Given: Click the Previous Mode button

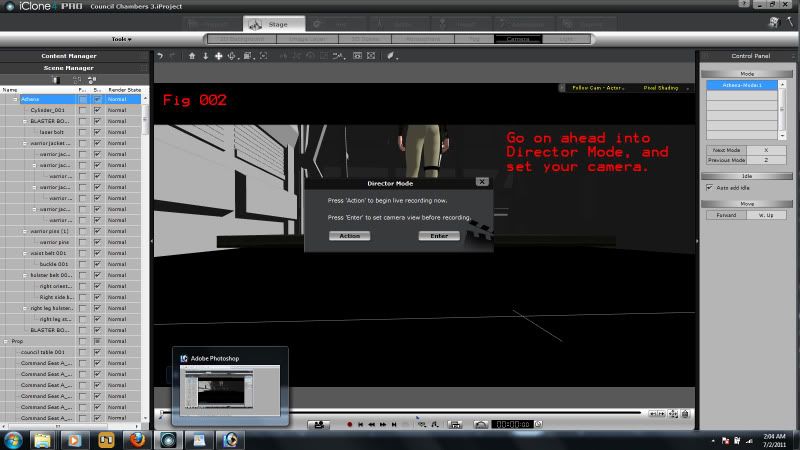Looking at the screenshot, I should (x=727, y=160).
